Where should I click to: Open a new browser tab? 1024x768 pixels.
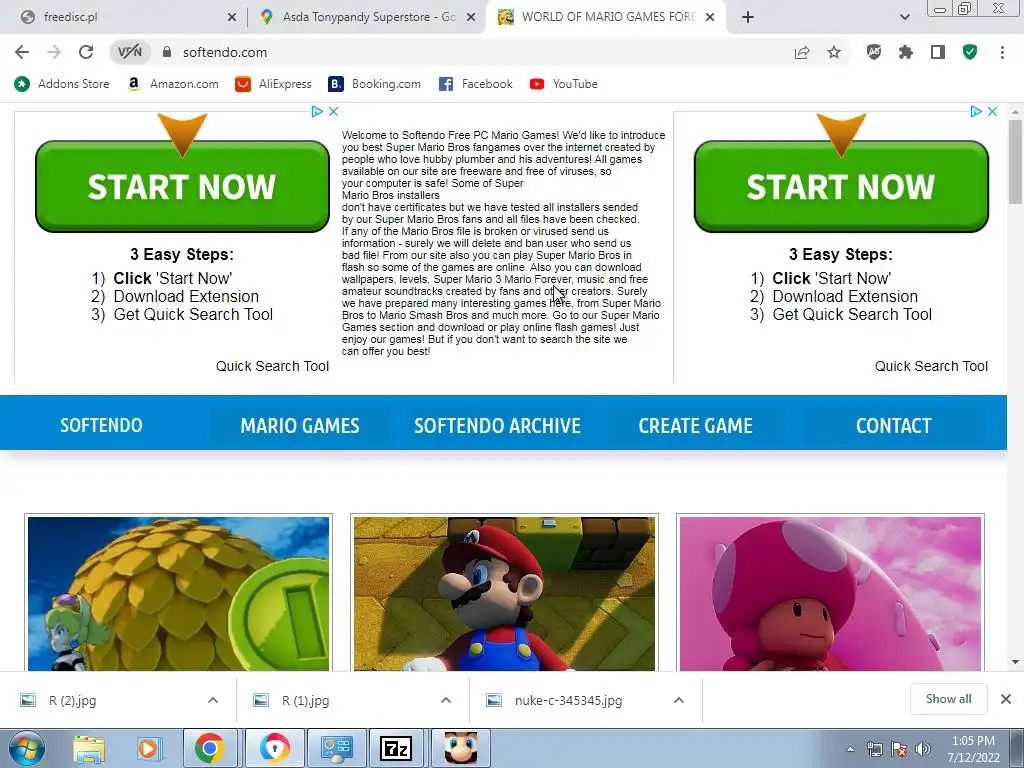coord(748,18)
